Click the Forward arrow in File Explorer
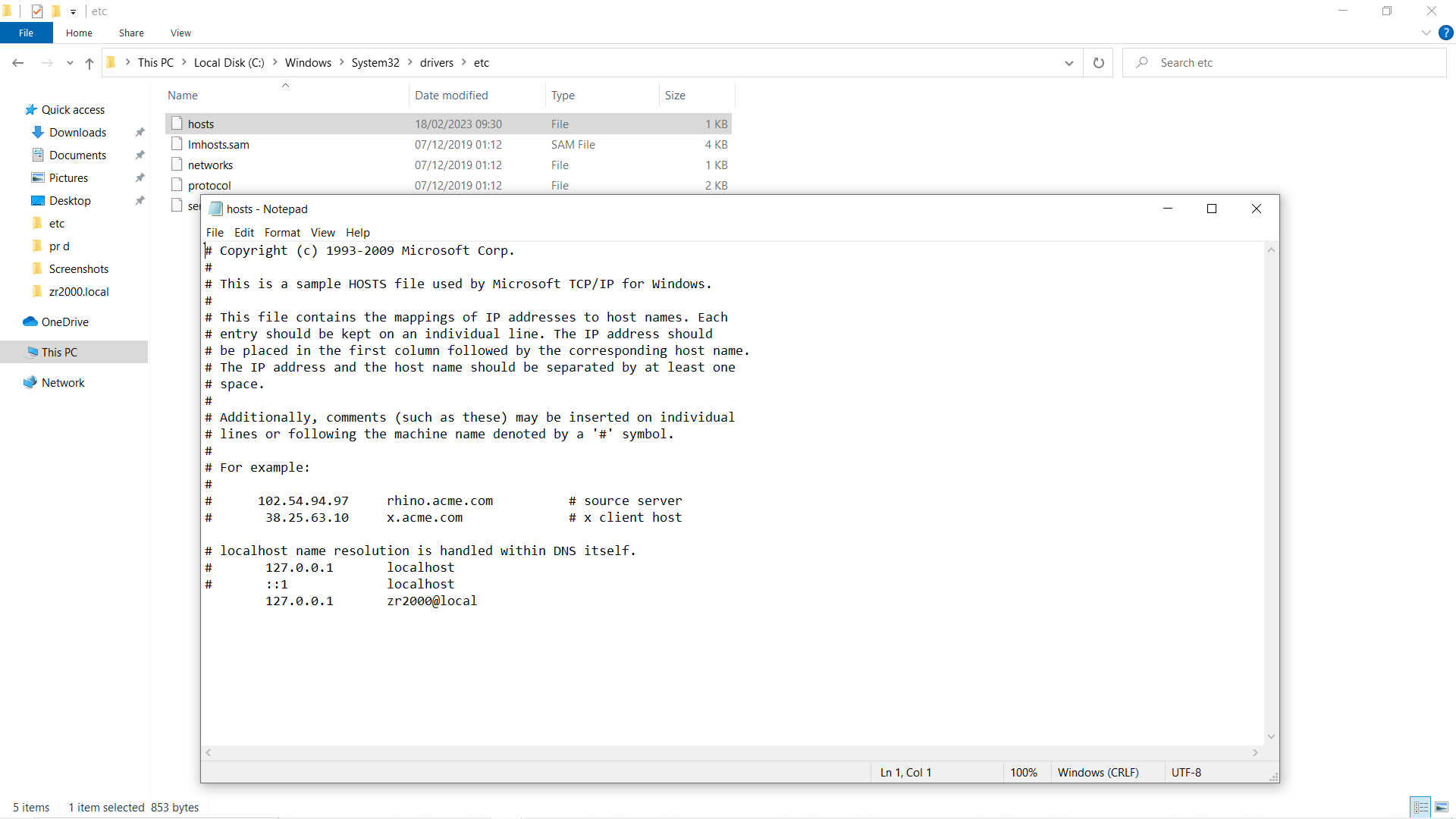Viewport: 1456px width, 819px height. click(47, 63)
